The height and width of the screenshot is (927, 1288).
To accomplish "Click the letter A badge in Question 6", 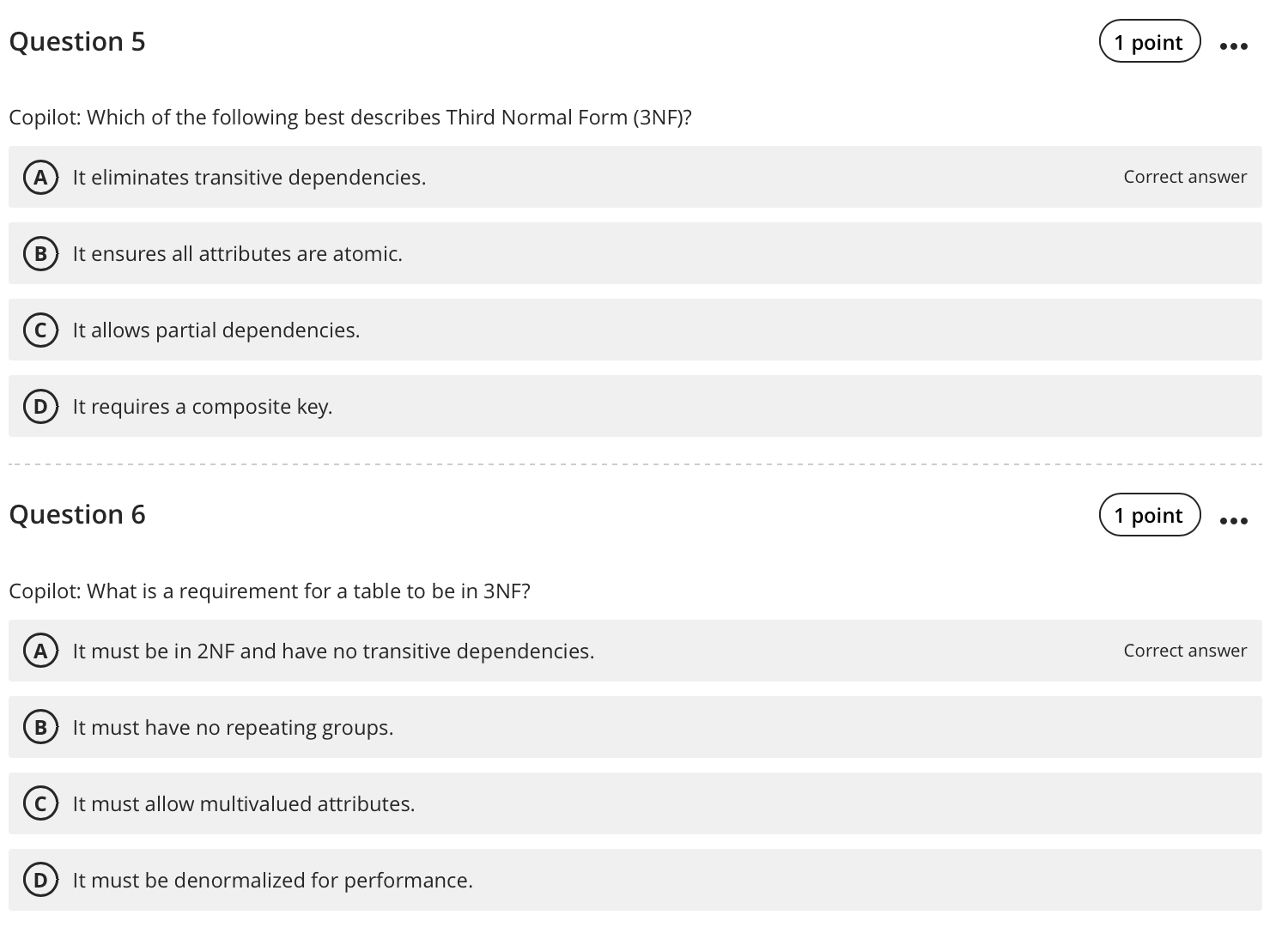I will 40,651.
